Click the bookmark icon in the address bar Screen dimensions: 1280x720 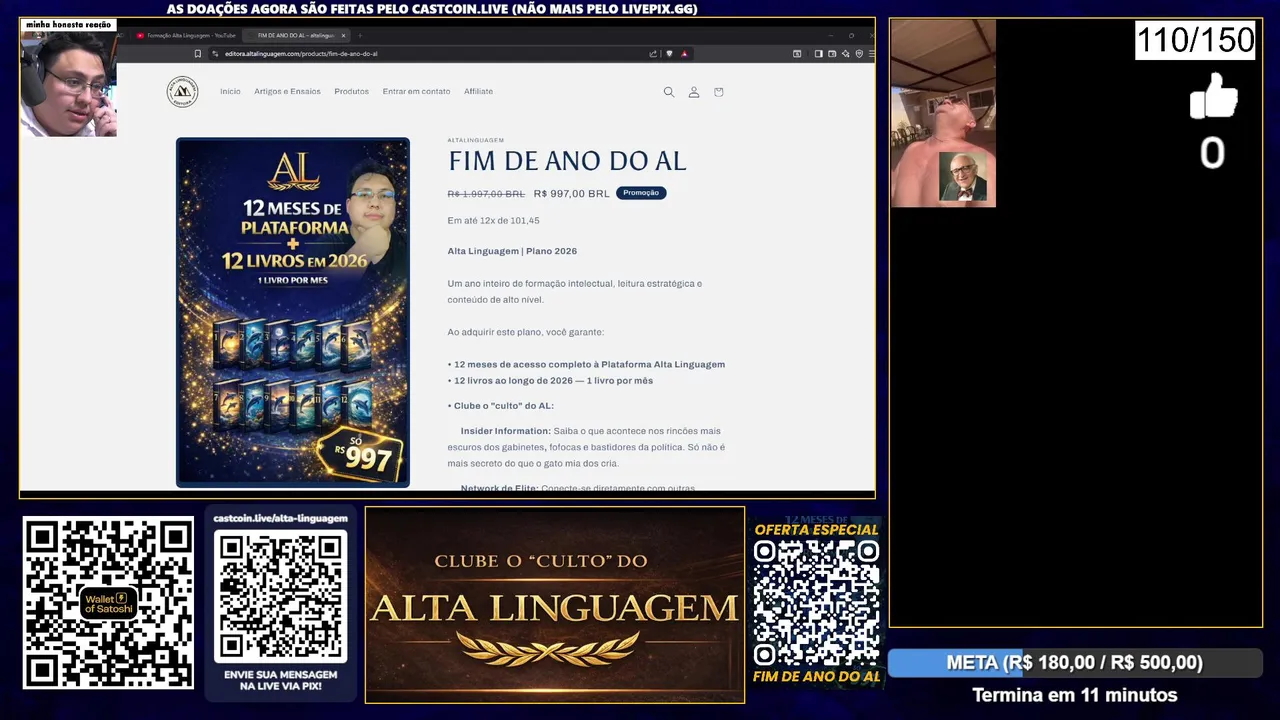197,53
